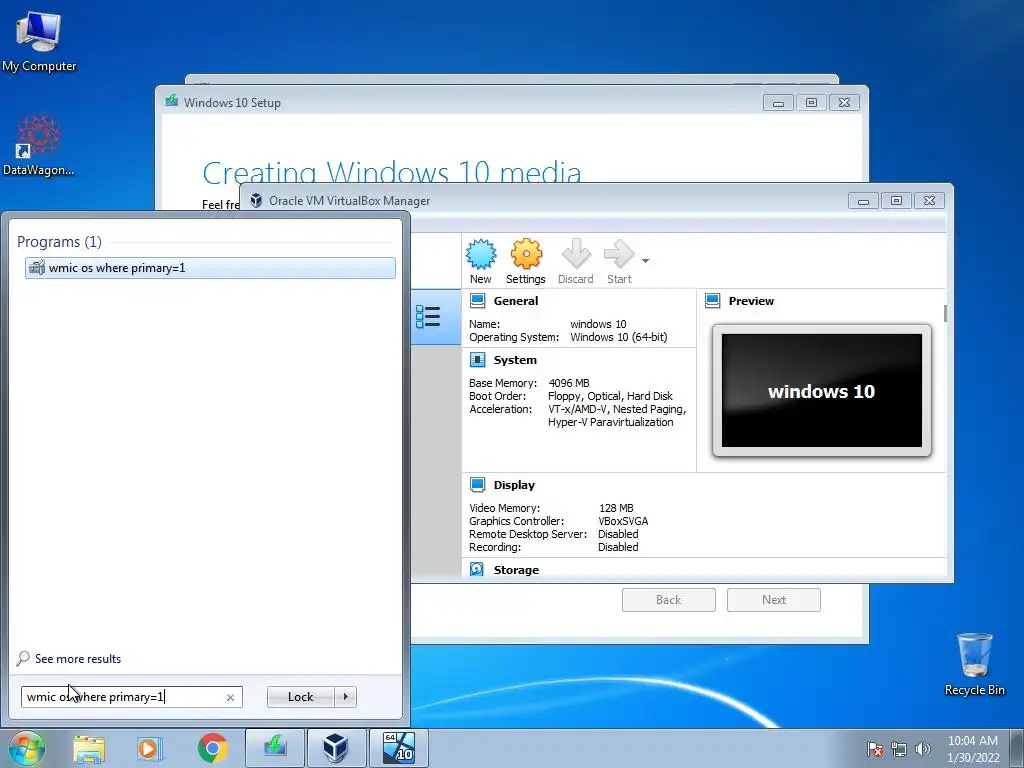Screen dimensions: 1024x768
Task: Click the 64-bit Windows 10 VM taskbar icon
Action: [x=399, y=748]
